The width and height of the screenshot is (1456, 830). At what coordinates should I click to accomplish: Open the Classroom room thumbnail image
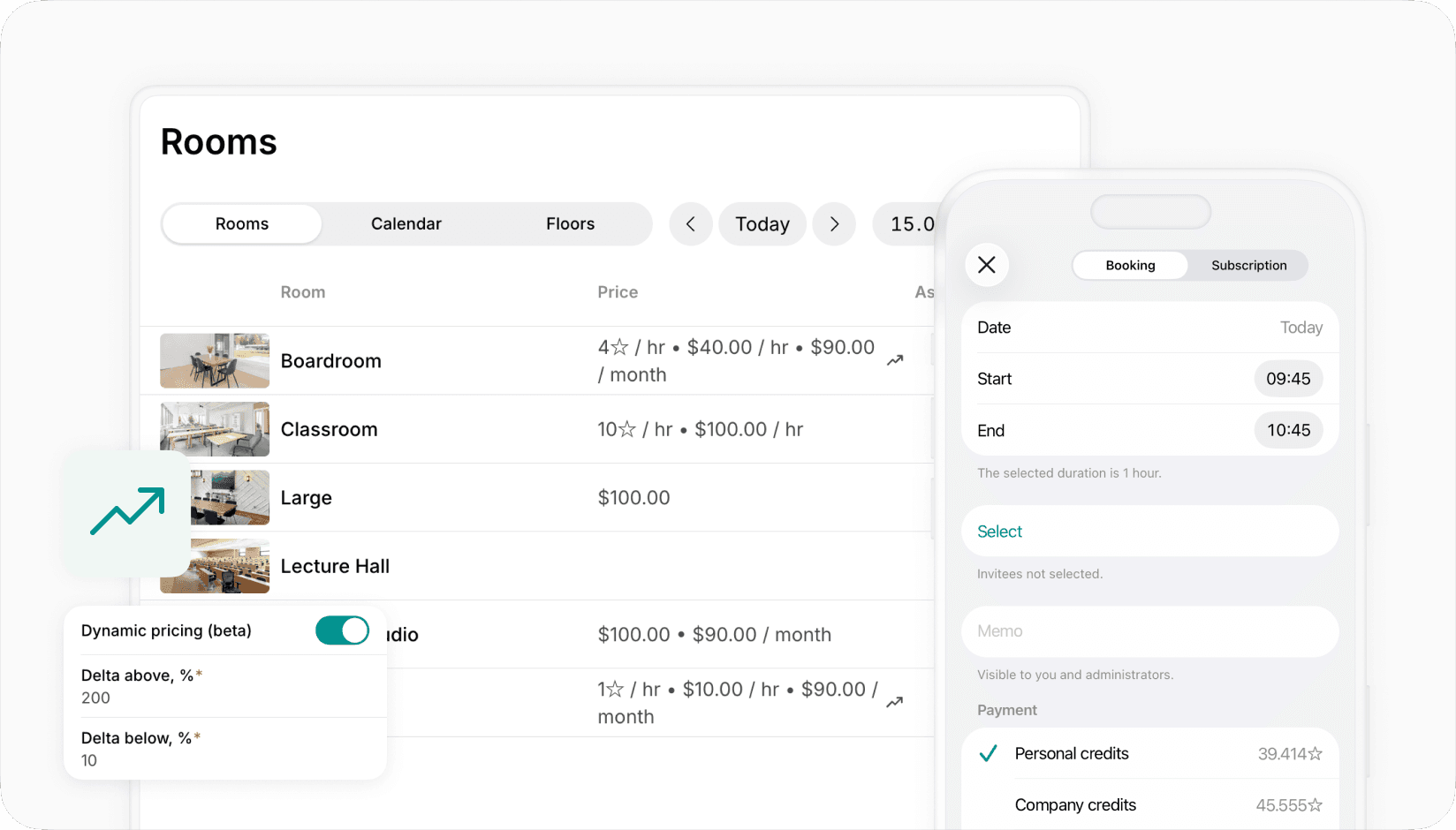pos(214,429)
